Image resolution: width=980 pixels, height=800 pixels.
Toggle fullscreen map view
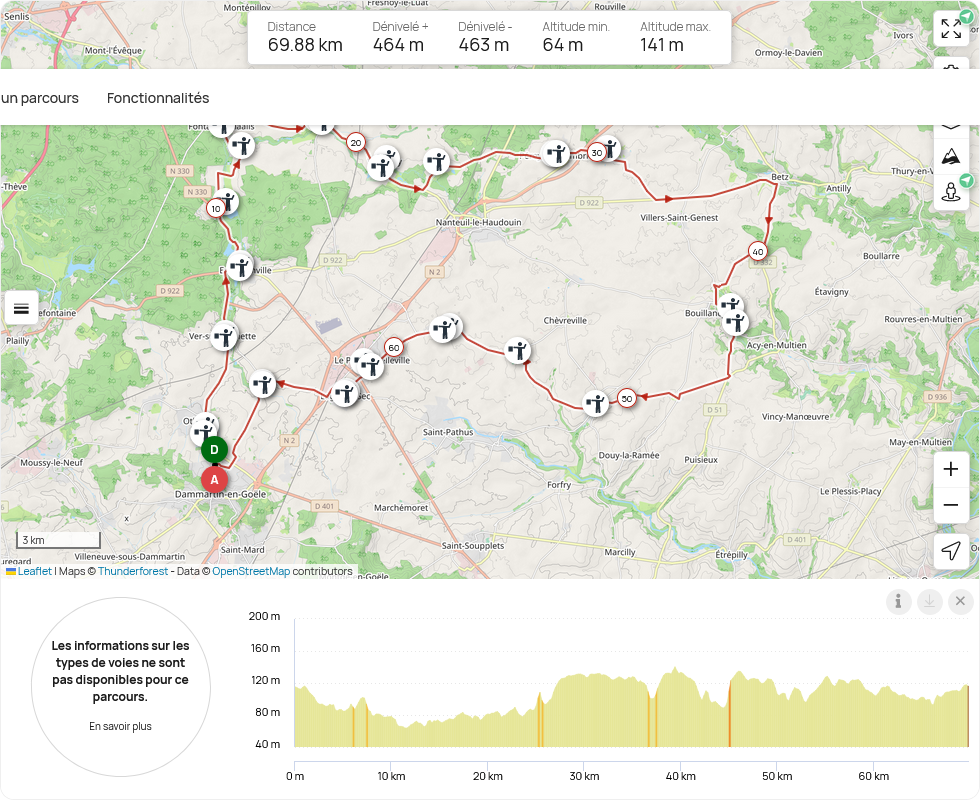tap(950, 29)
